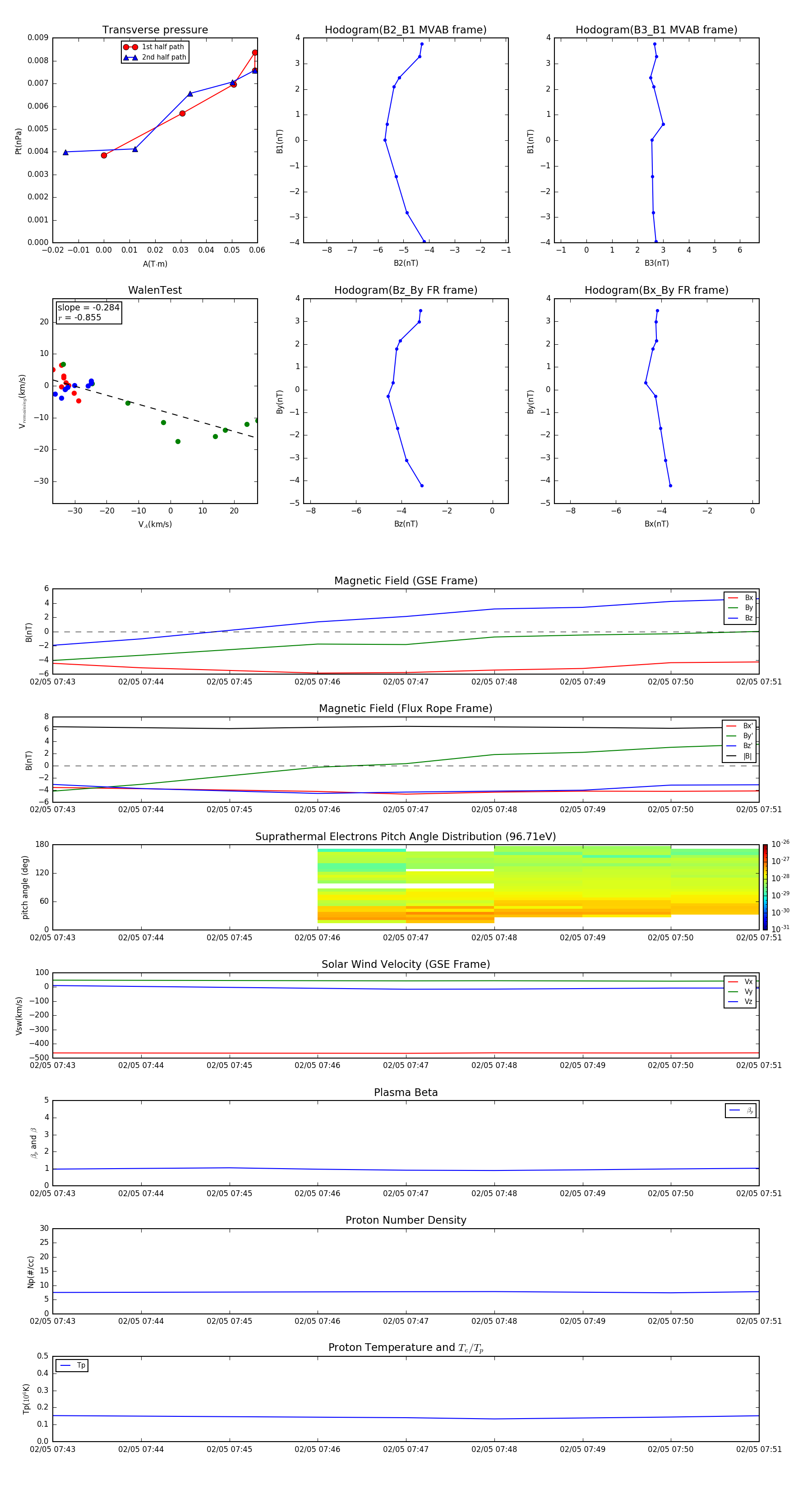Click the "Bx(nT)" x-axis label
Image resolution: width=812 pixels, height=1489 pixels.
(x=656, y=524)
